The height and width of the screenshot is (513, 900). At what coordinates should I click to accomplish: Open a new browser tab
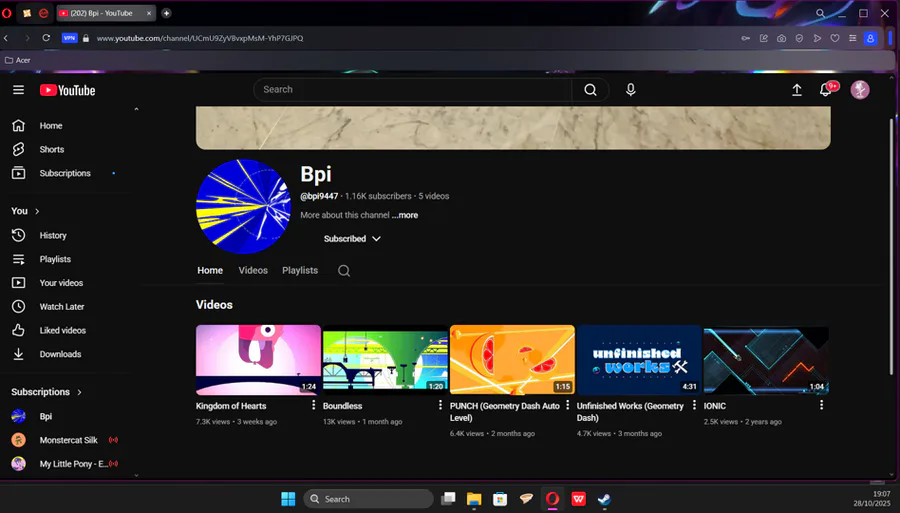point(166,13)
